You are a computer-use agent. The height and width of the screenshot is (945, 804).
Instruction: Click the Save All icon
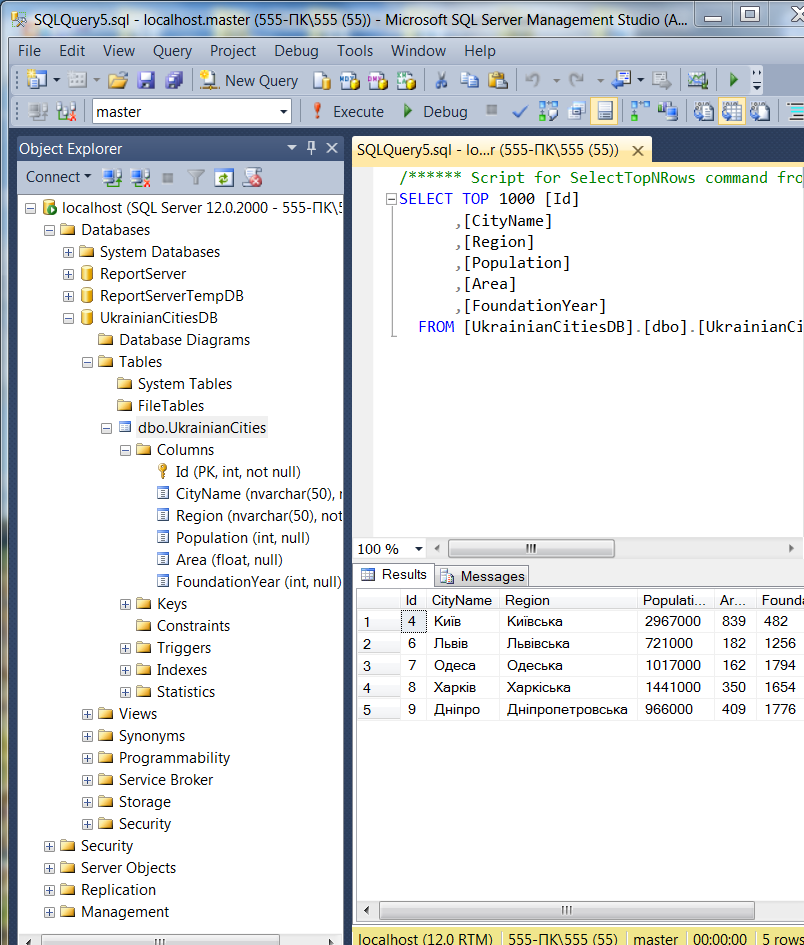coord(174,80)
